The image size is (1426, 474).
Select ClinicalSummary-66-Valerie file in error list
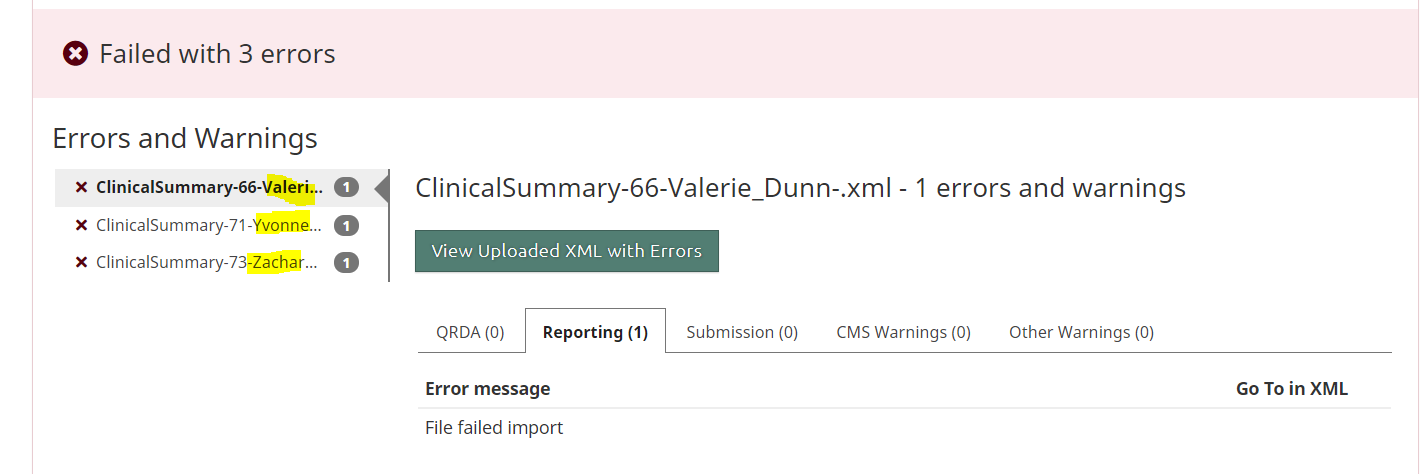point(209,188)
